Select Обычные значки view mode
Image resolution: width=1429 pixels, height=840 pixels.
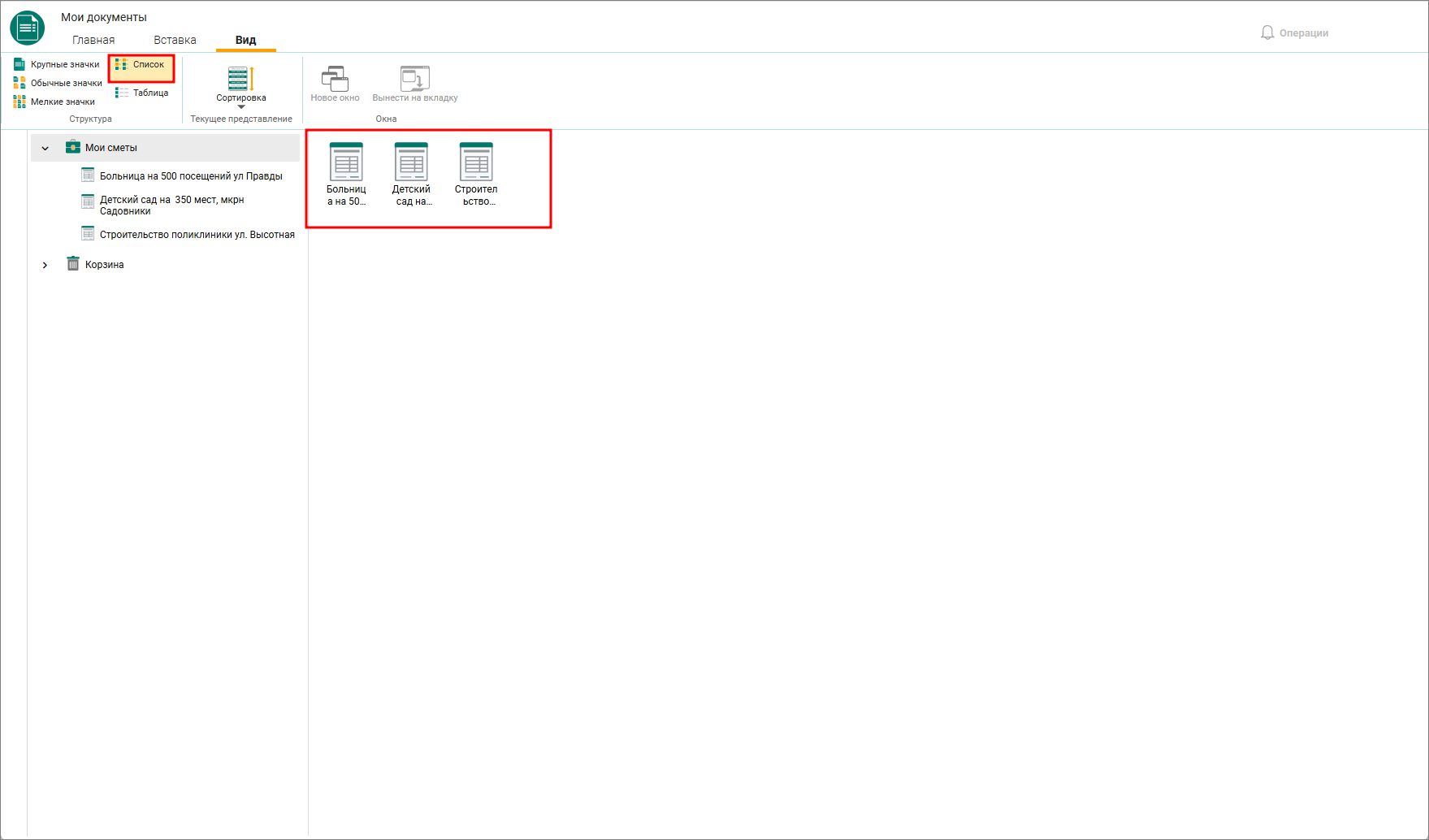click(x=58, y=83)
